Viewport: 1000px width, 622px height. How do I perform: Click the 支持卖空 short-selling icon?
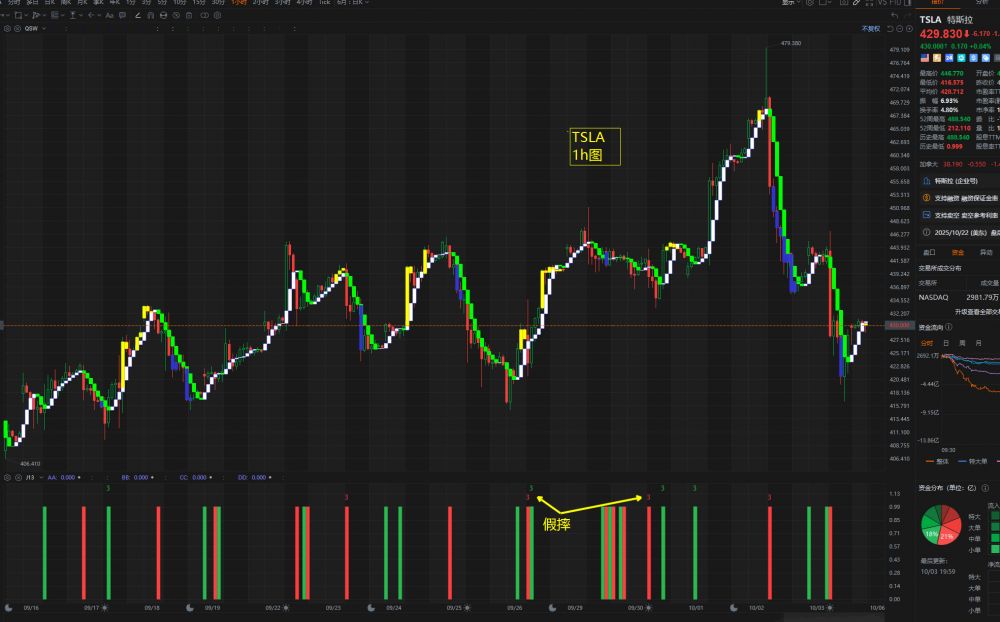(926, 215)
